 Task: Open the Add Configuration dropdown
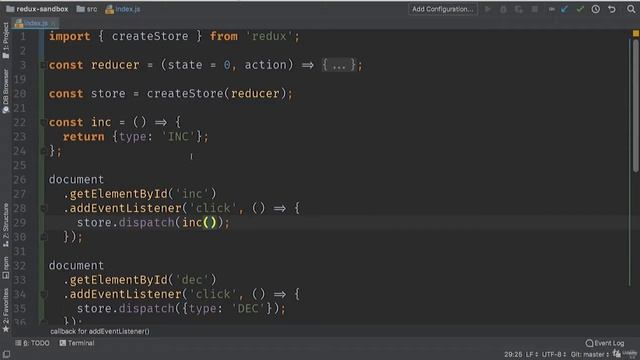(443, 9)
